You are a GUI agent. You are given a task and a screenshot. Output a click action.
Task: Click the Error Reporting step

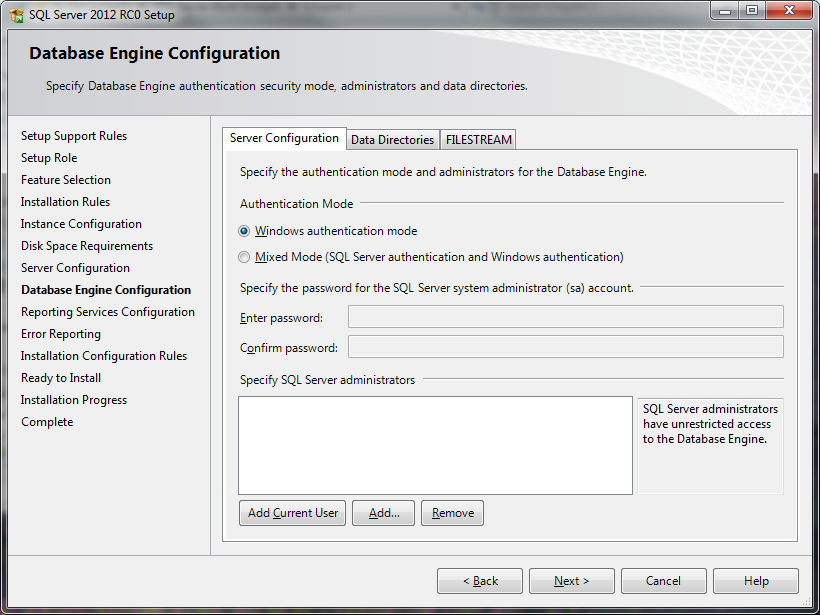tap(61, 334)
